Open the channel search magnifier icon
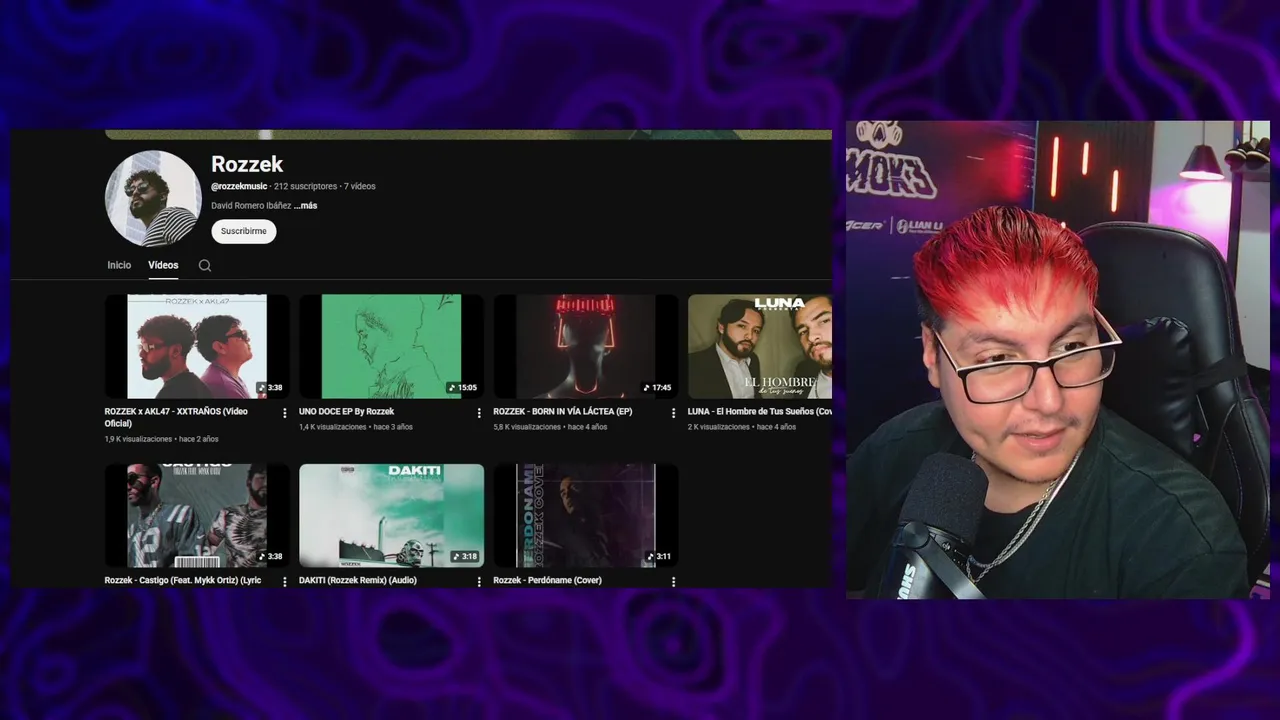The height and width of the screenshot is (720, 1280). click(x=205, y=265)
